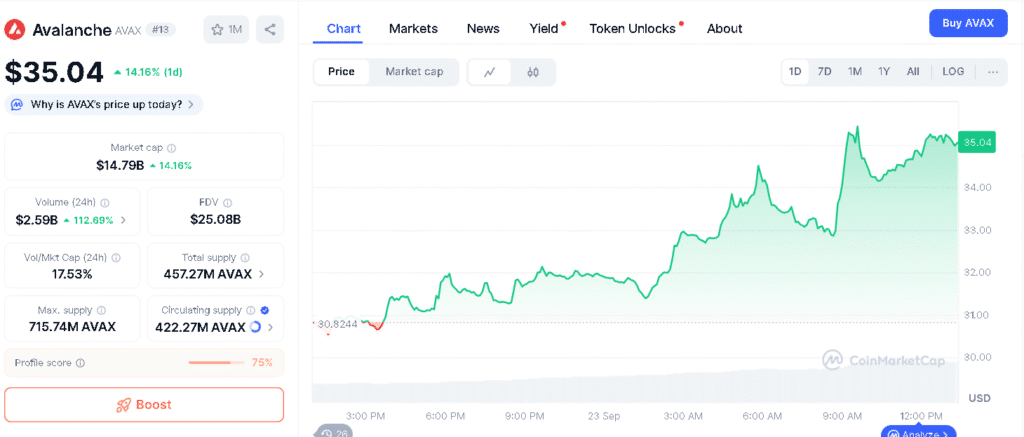1024x437 pixels.
Task: Select the All time range
Action: [x=913, y=72]
